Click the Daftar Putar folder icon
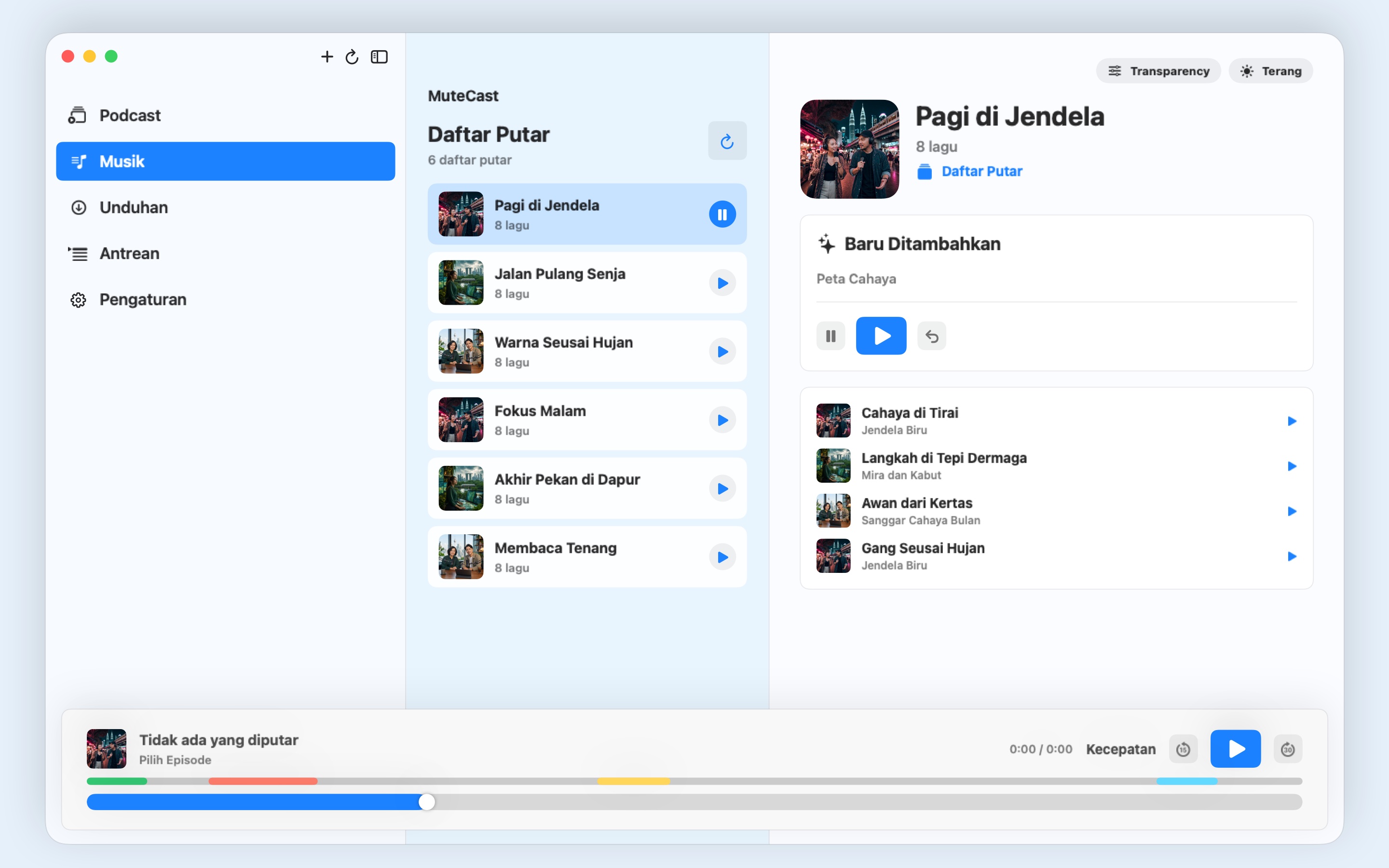 coord(924,172)
